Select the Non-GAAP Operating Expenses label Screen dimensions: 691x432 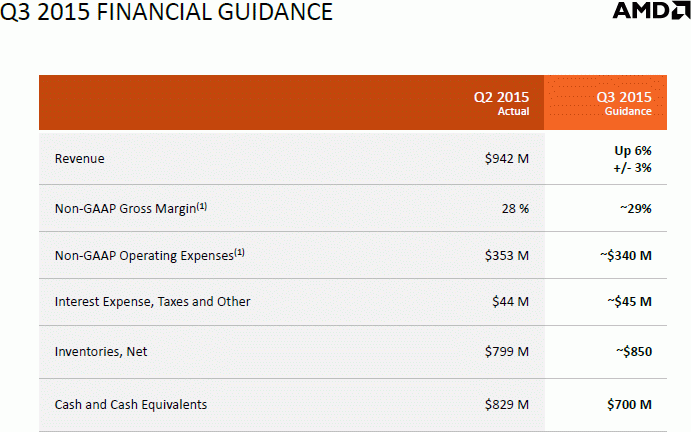click(x=149, y=255)
